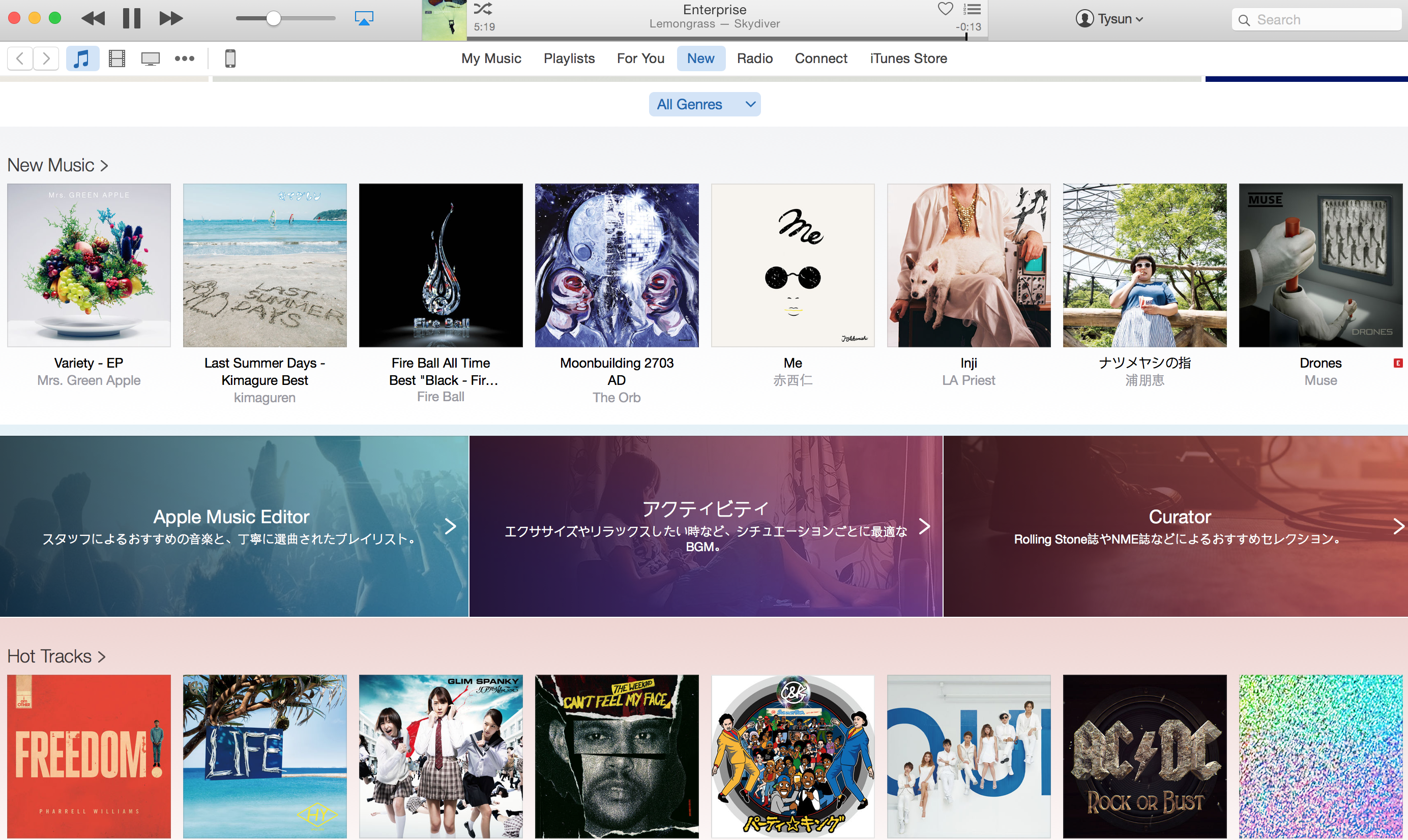Image resolution: width=1408 pixels, height=840 pixels.
Task: Open the Me album cover
Action: pos(793,265)
